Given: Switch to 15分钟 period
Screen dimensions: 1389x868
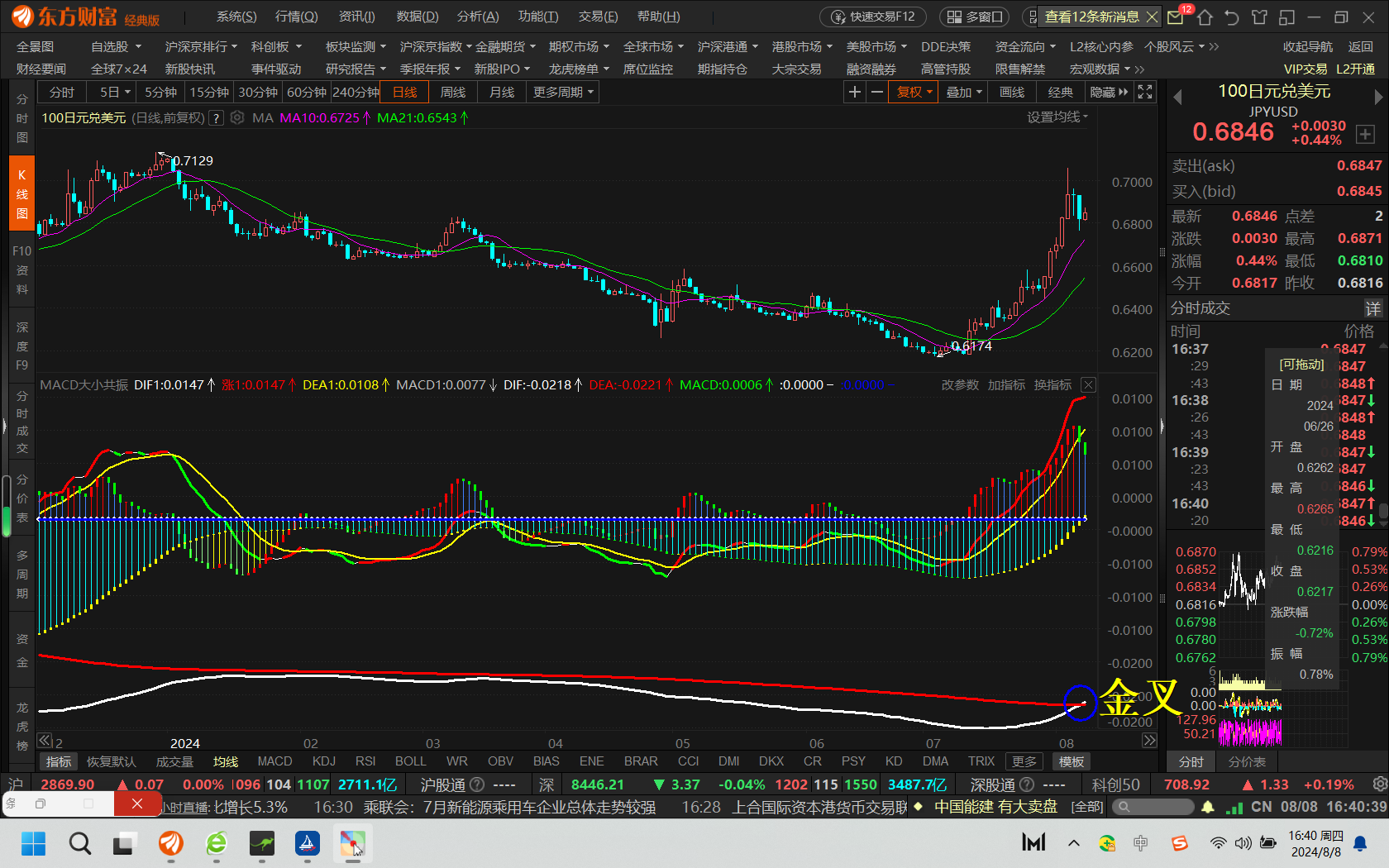Looking at the screenshot, I should [x=209, y=92].
